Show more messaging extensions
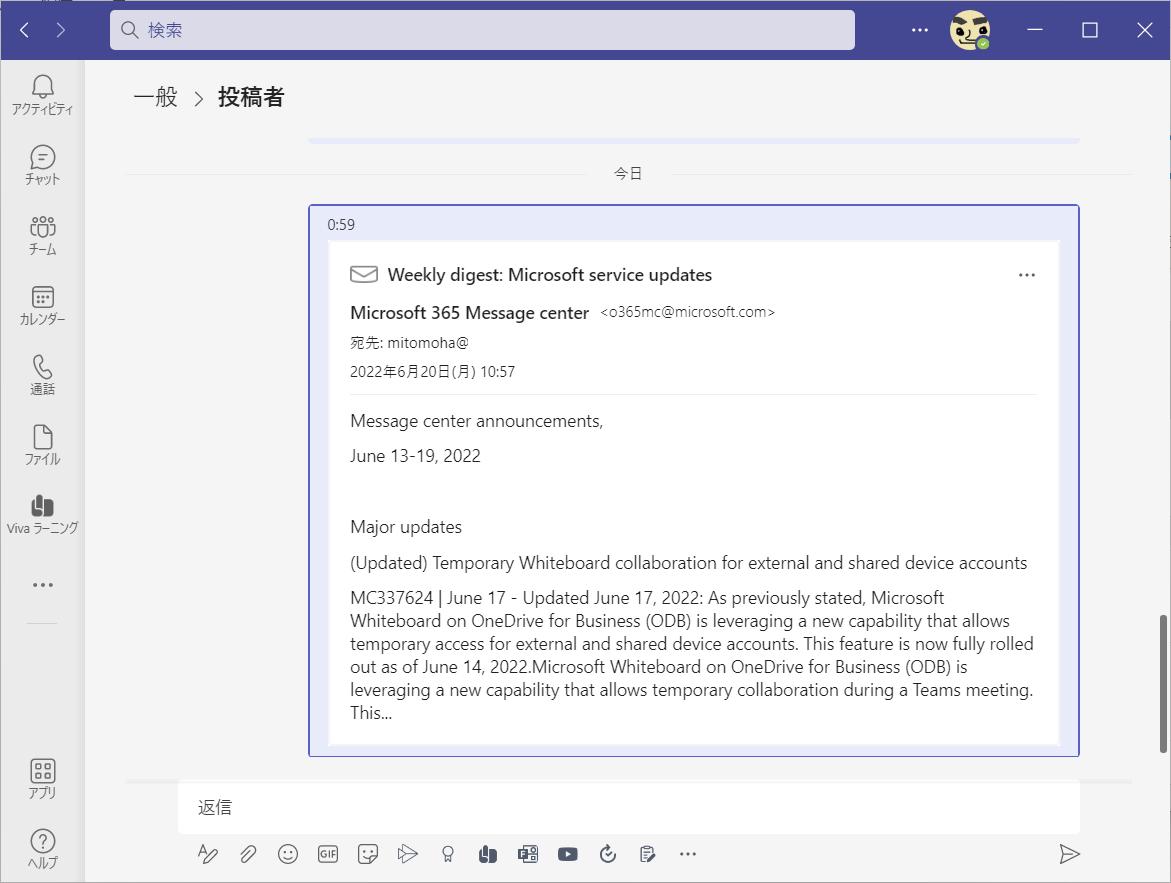The height and width of the screenshot is (883, 1171). [688, 854]
